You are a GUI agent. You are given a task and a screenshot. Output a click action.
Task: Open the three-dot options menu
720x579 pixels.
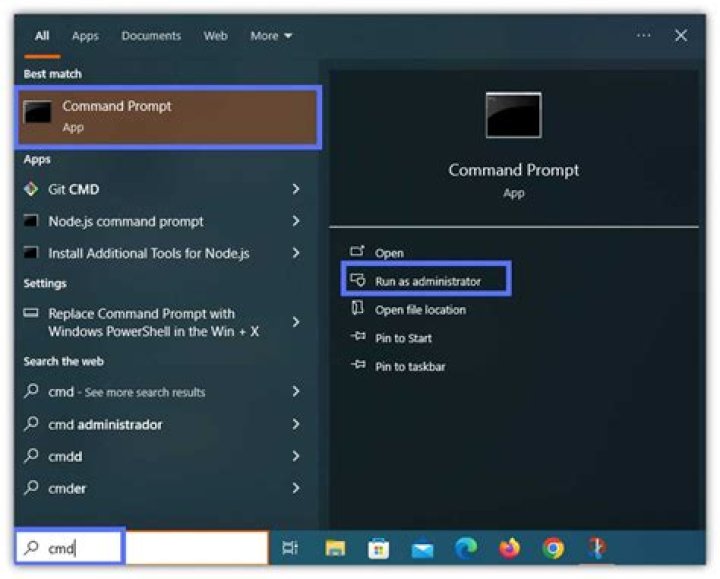point(644,36)
